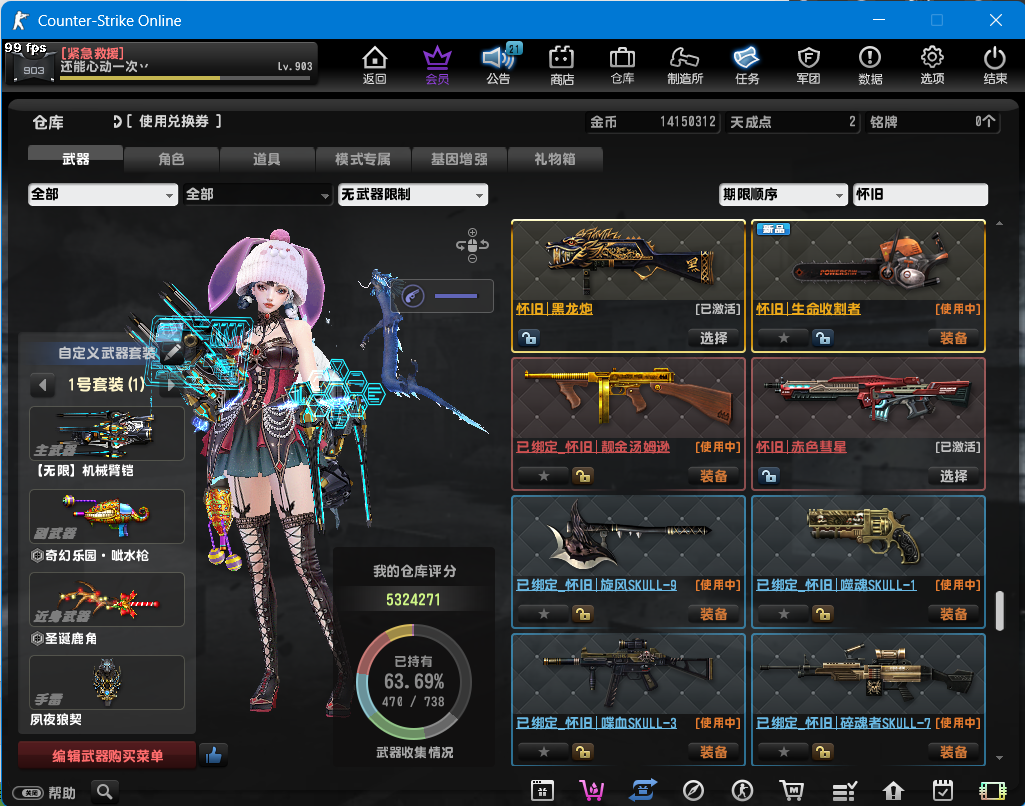Viewport: 1025px width, 806px height.
Task: Click the weapon collection progress ring
Action: (x=413, y=682)
